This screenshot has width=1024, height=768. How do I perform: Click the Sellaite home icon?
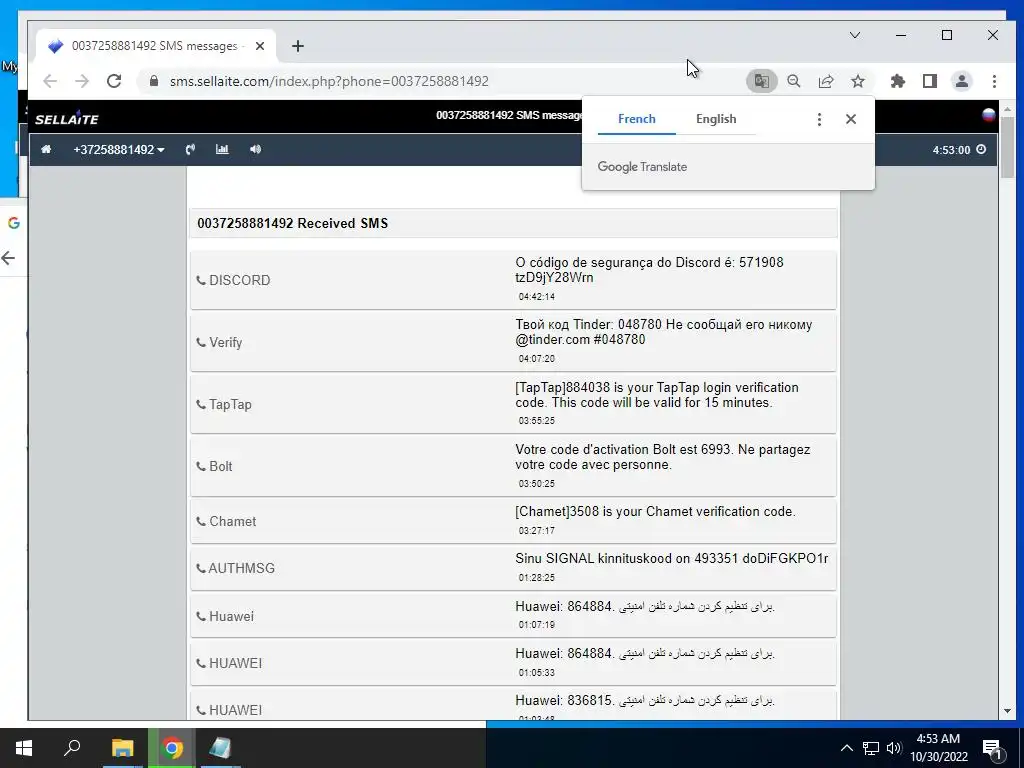pyautogui.click(x=46, y=150)
